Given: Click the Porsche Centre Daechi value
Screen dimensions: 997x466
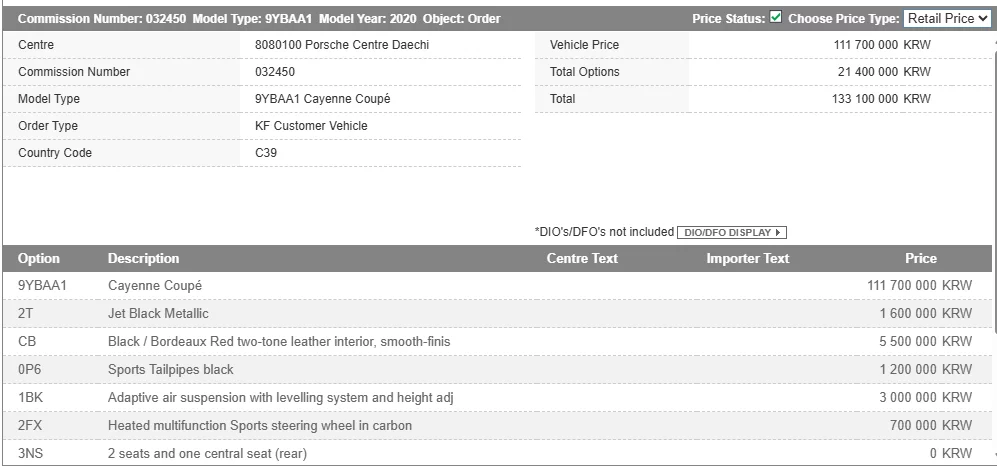Looking at the screenshot, I should point(343,45).
